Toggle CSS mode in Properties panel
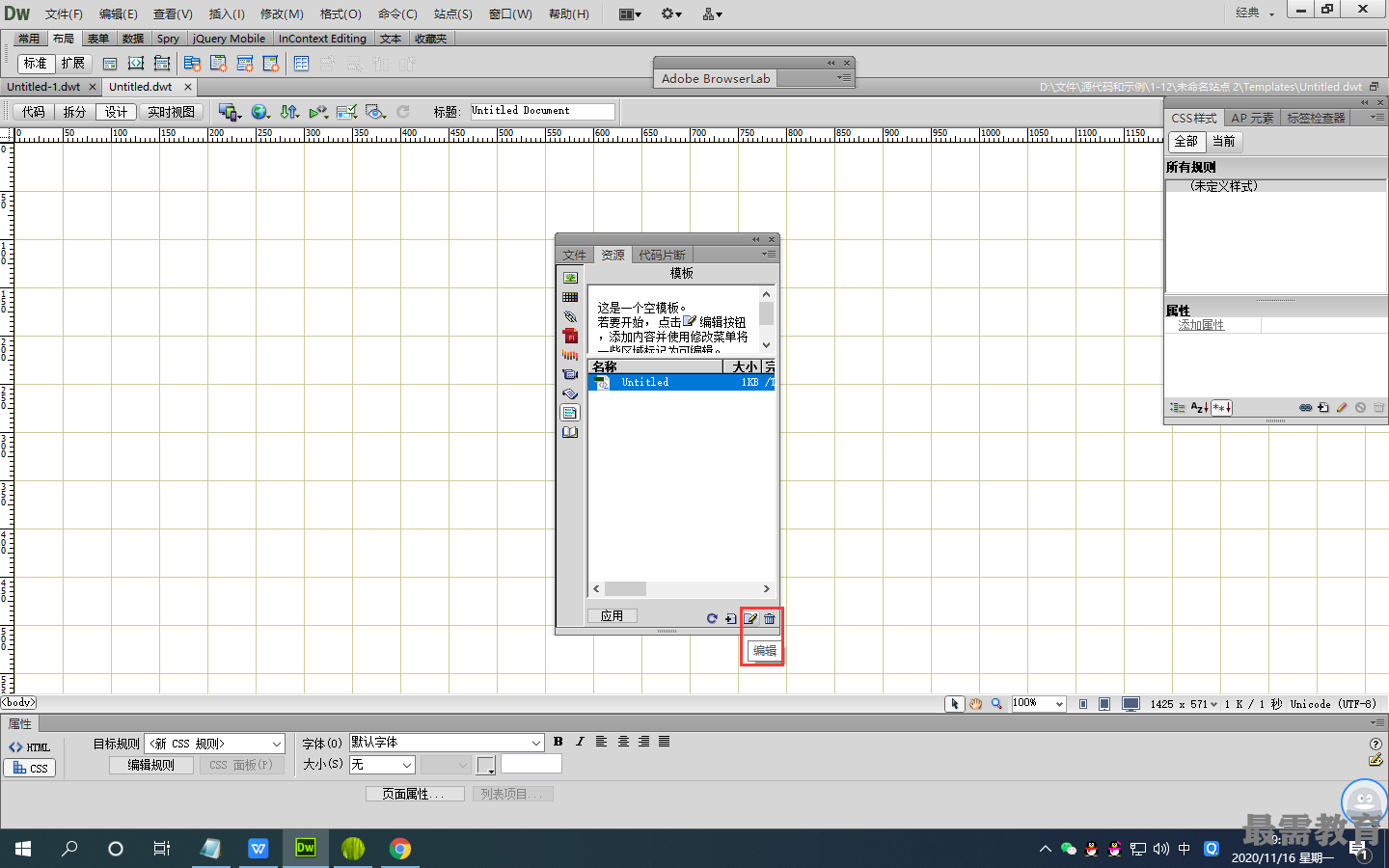The width and height of the screenshot is (1389, 868). coord(30,768)
